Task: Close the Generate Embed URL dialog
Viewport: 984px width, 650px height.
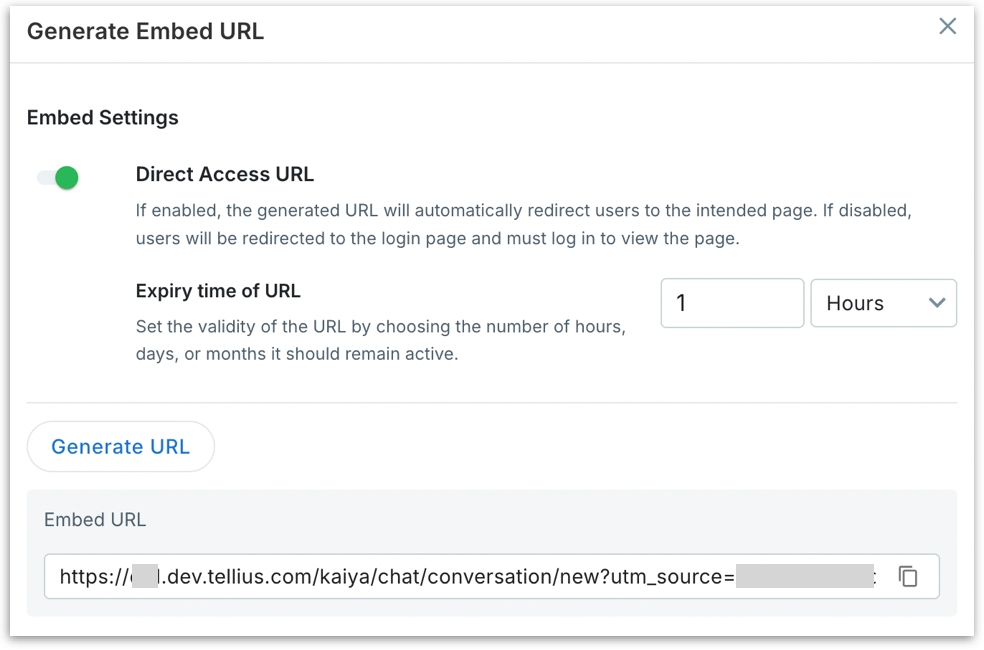Action: (947, 27)
